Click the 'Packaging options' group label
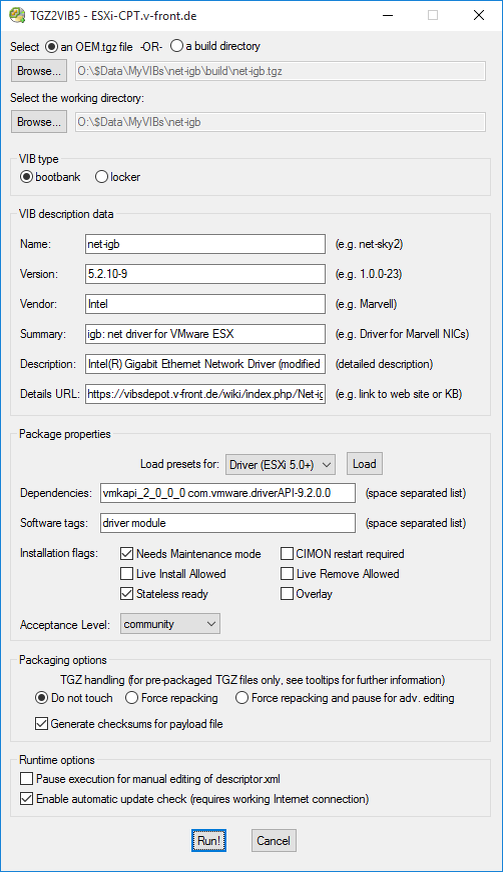Viewport: 503px width, 872px height. [63, 660]
